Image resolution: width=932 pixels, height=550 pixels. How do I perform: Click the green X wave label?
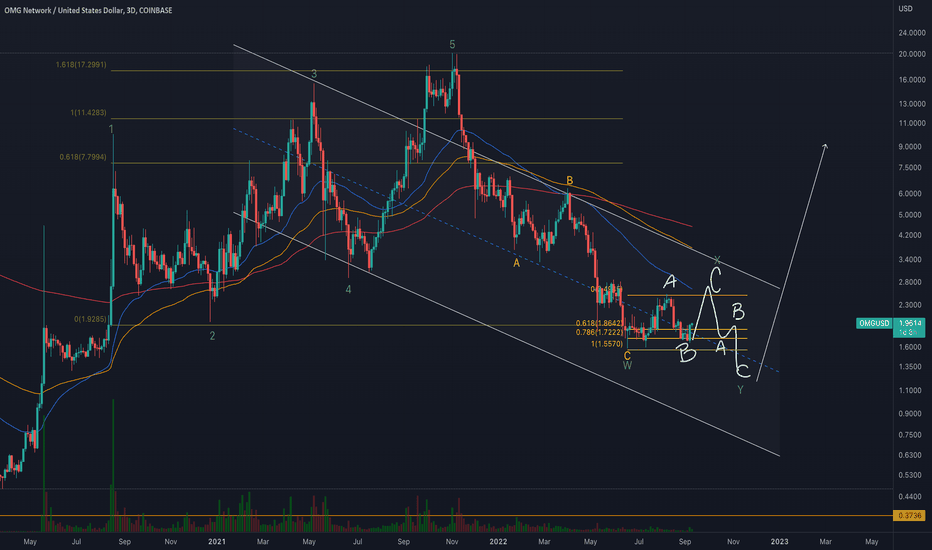[717, 260]
